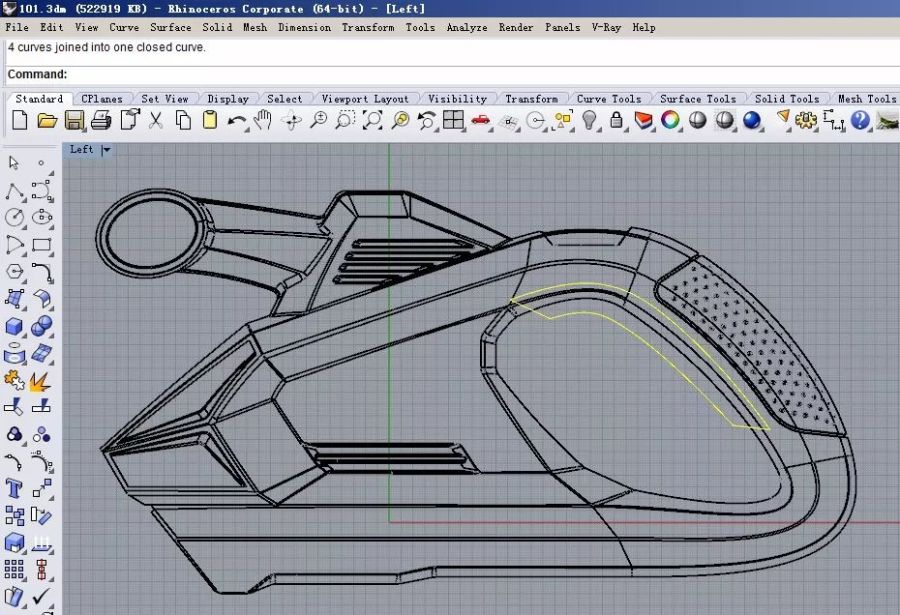Click the four-viewport layout icon
The width and height of the screenshot is (900, 615).
[x=454, y=121]
